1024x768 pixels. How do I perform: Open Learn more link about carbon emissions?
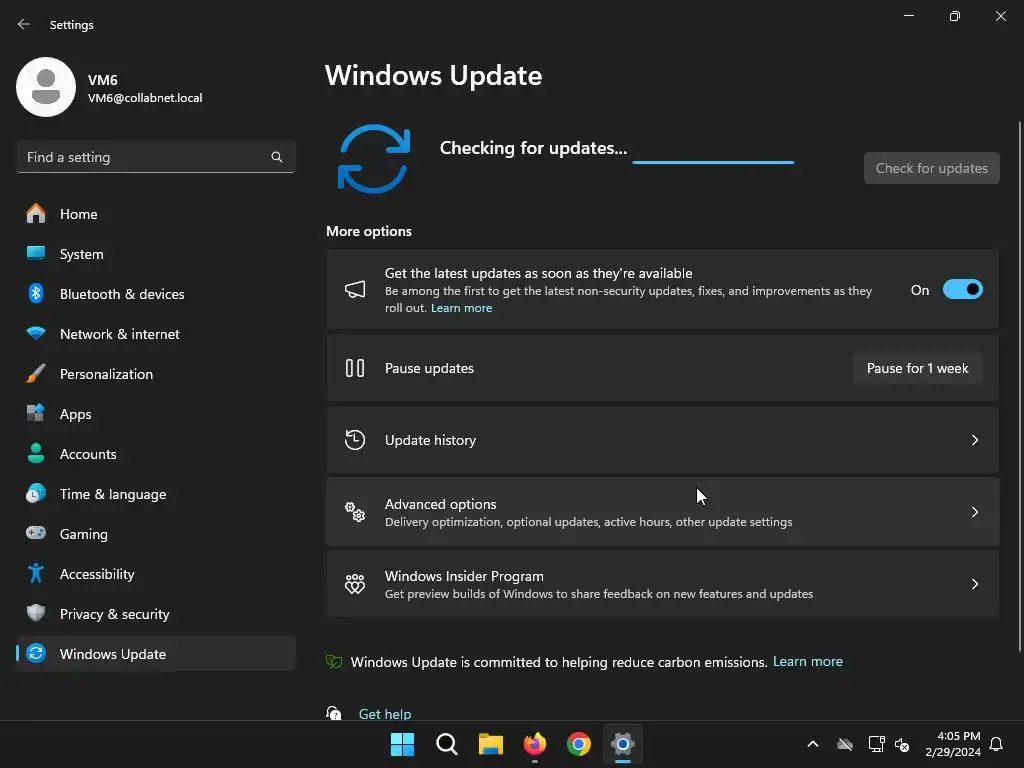808,662
